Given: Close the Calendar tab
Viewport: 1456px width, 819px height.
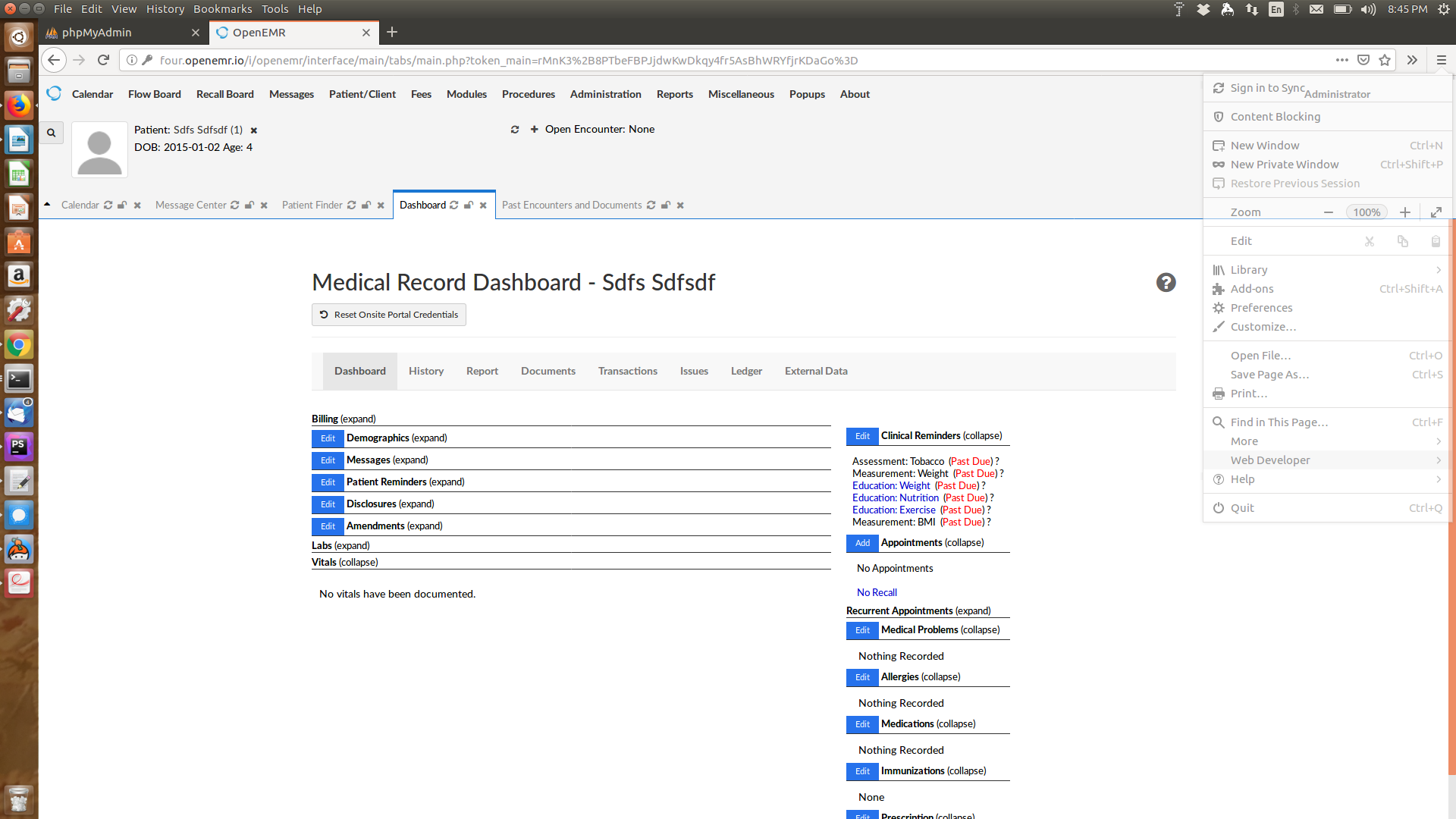Looking at the screenshot, I should tap(137, 206).
